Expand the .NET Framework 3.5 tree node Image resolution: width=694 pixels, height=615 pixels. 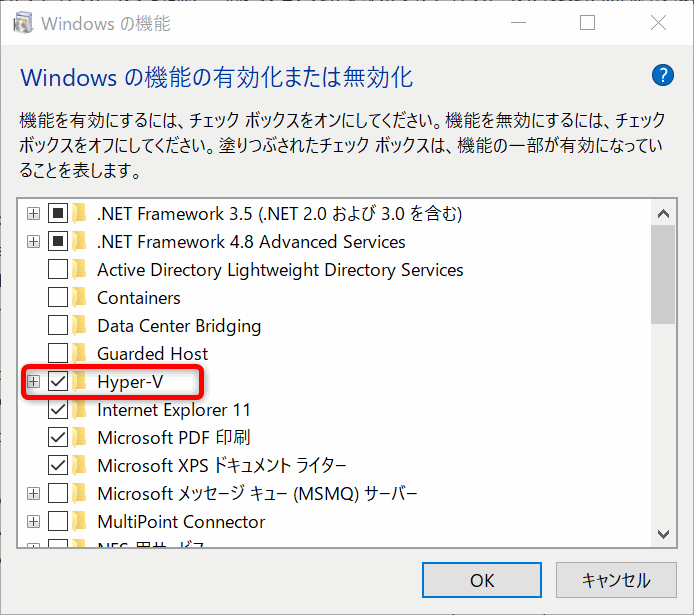(33, 214)
